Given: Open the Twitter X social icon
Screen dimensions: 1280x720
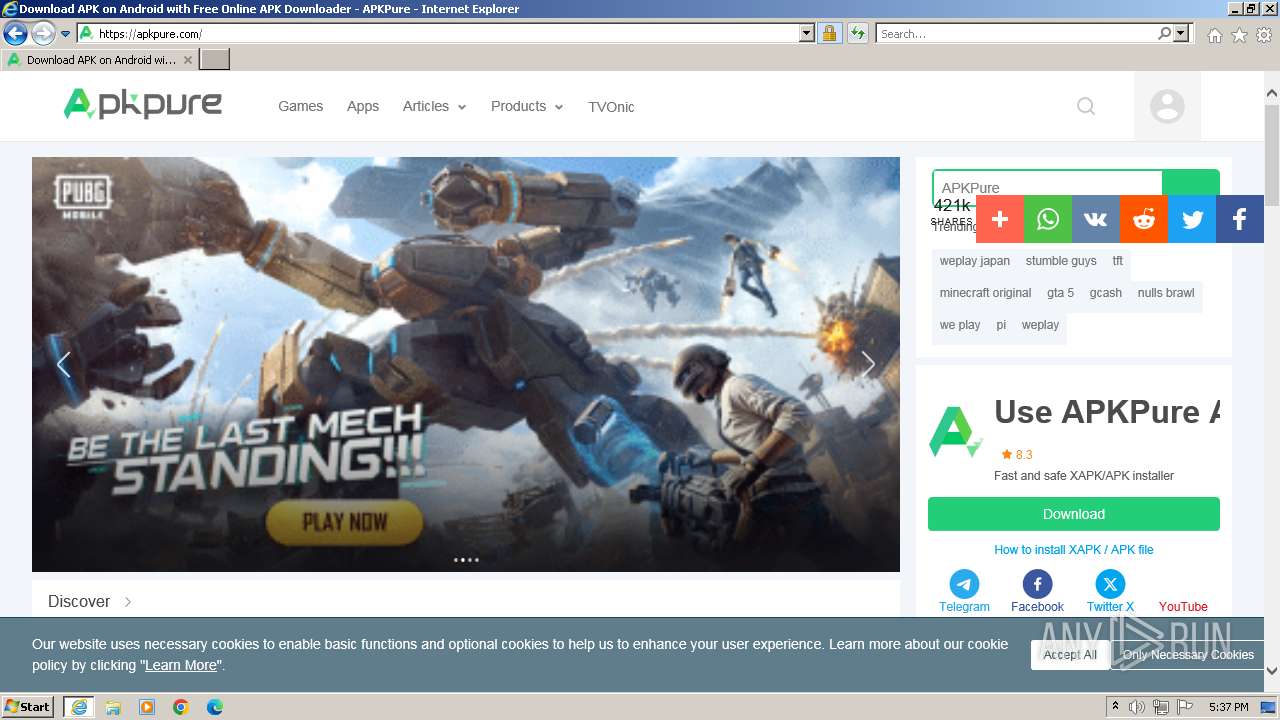Looking at the screenshot, I should [x=1110, y=584].
